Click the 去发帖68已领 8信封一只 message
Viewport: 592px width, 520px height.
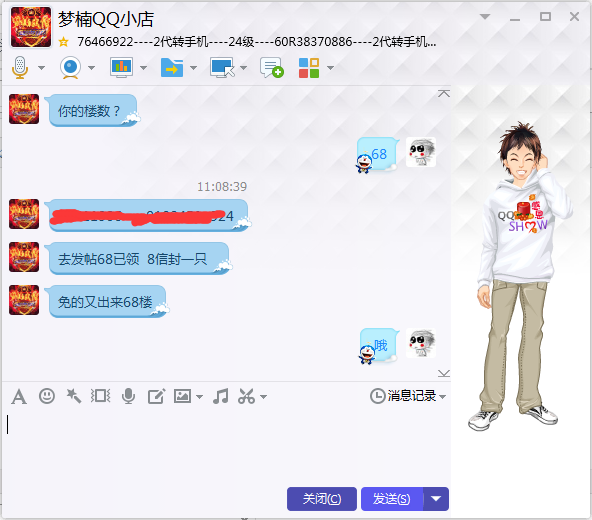pyautogui.click(x=139, y=259)
